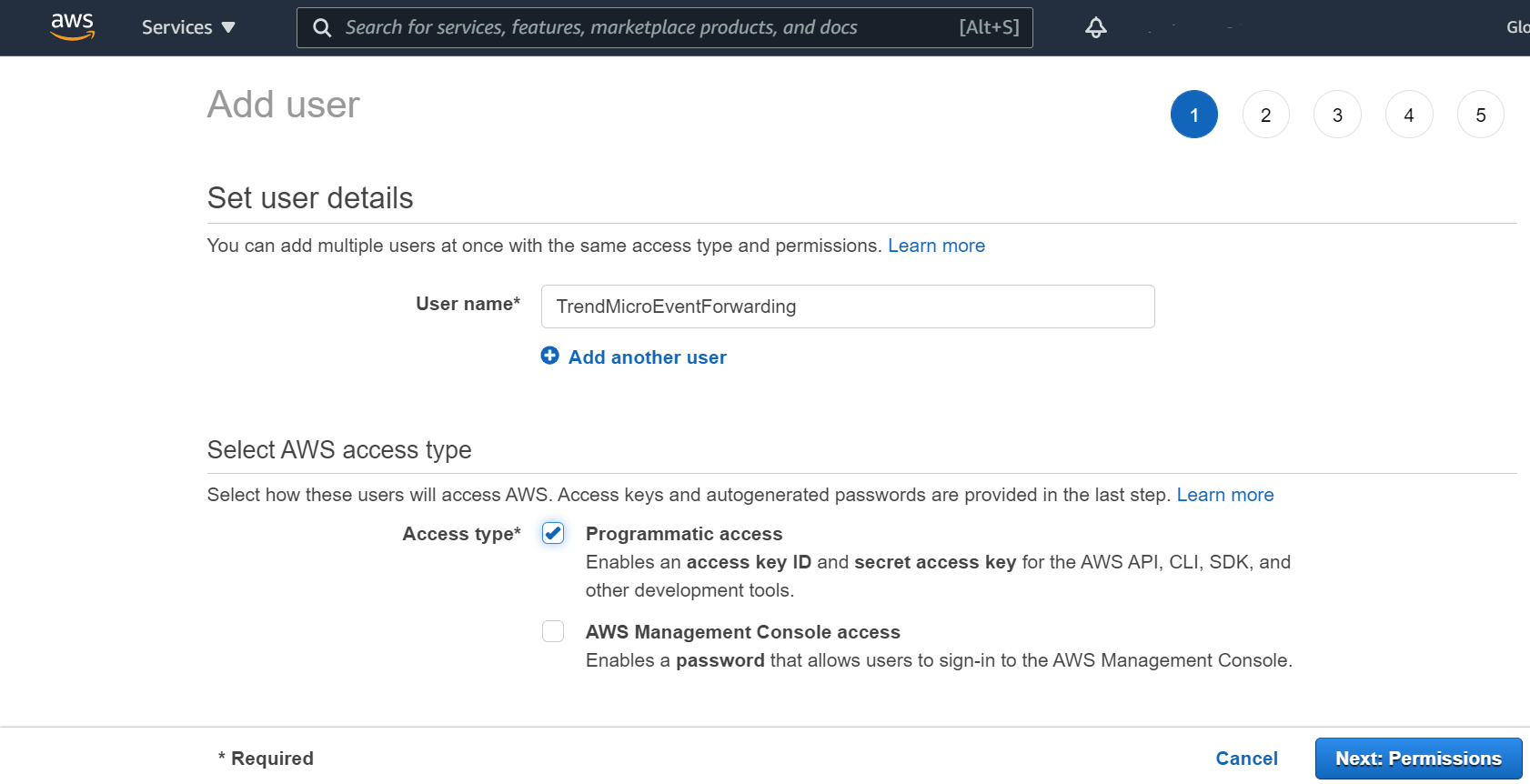The width and height of the screenshot is (1530, 784).
Task: Go to wizard step 4 circle
Action: (x=1409, y=115)
